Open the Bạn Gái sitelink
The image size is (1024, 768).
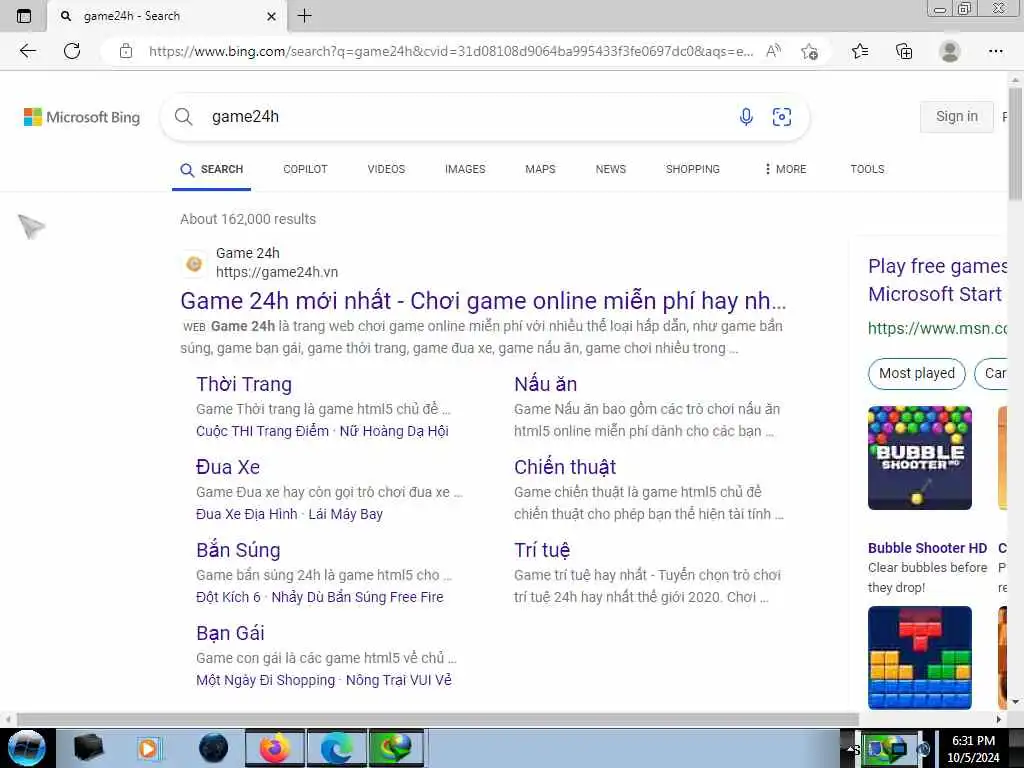pyautogui.click(x=230, y=633)
